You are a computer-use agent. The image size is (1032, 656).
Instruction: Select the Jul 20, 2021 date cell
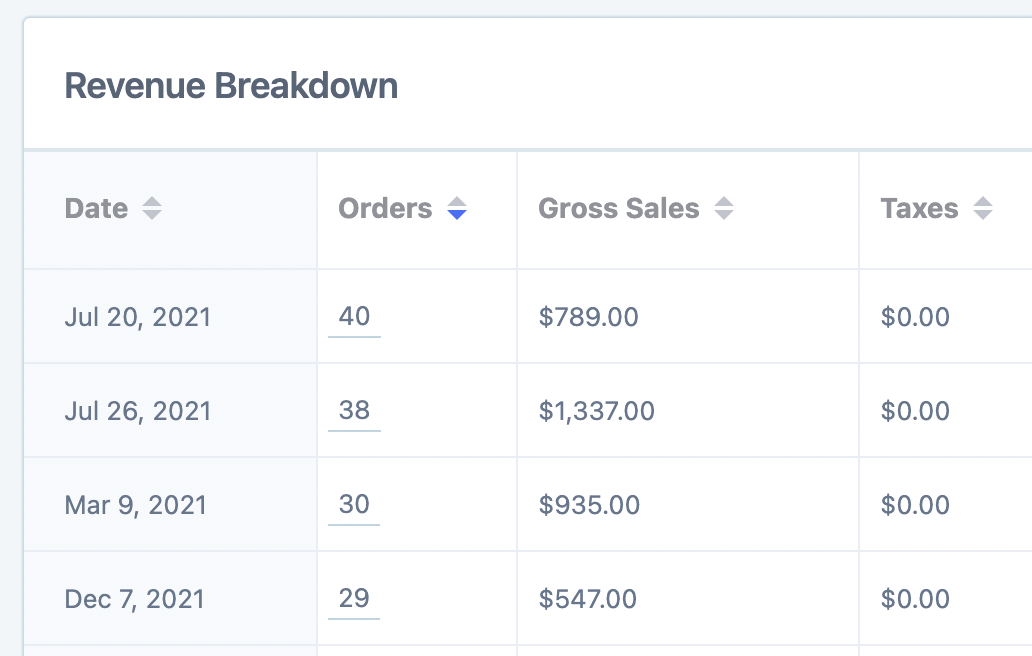(137, 316)
